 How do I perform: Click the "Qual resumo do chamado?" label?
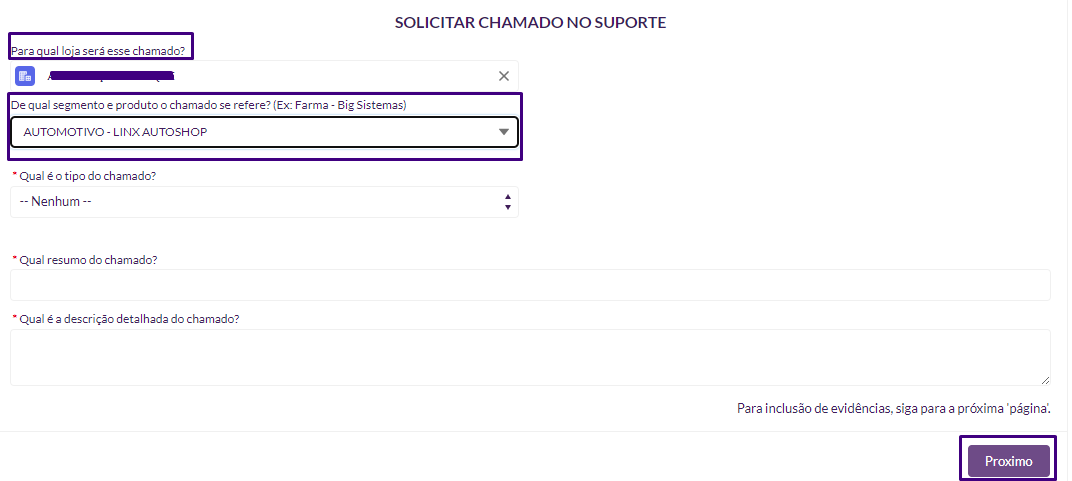click(x=88, y=260)
